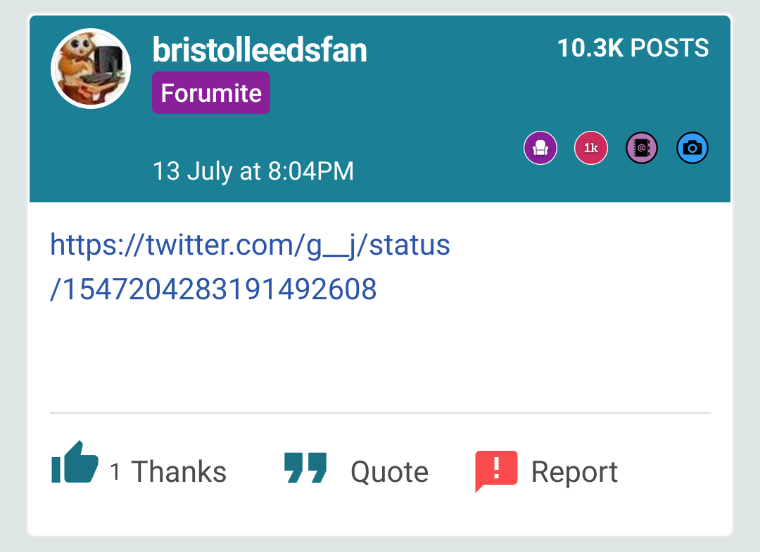Click the purple armchair badge icon

[x=540, y=148]
